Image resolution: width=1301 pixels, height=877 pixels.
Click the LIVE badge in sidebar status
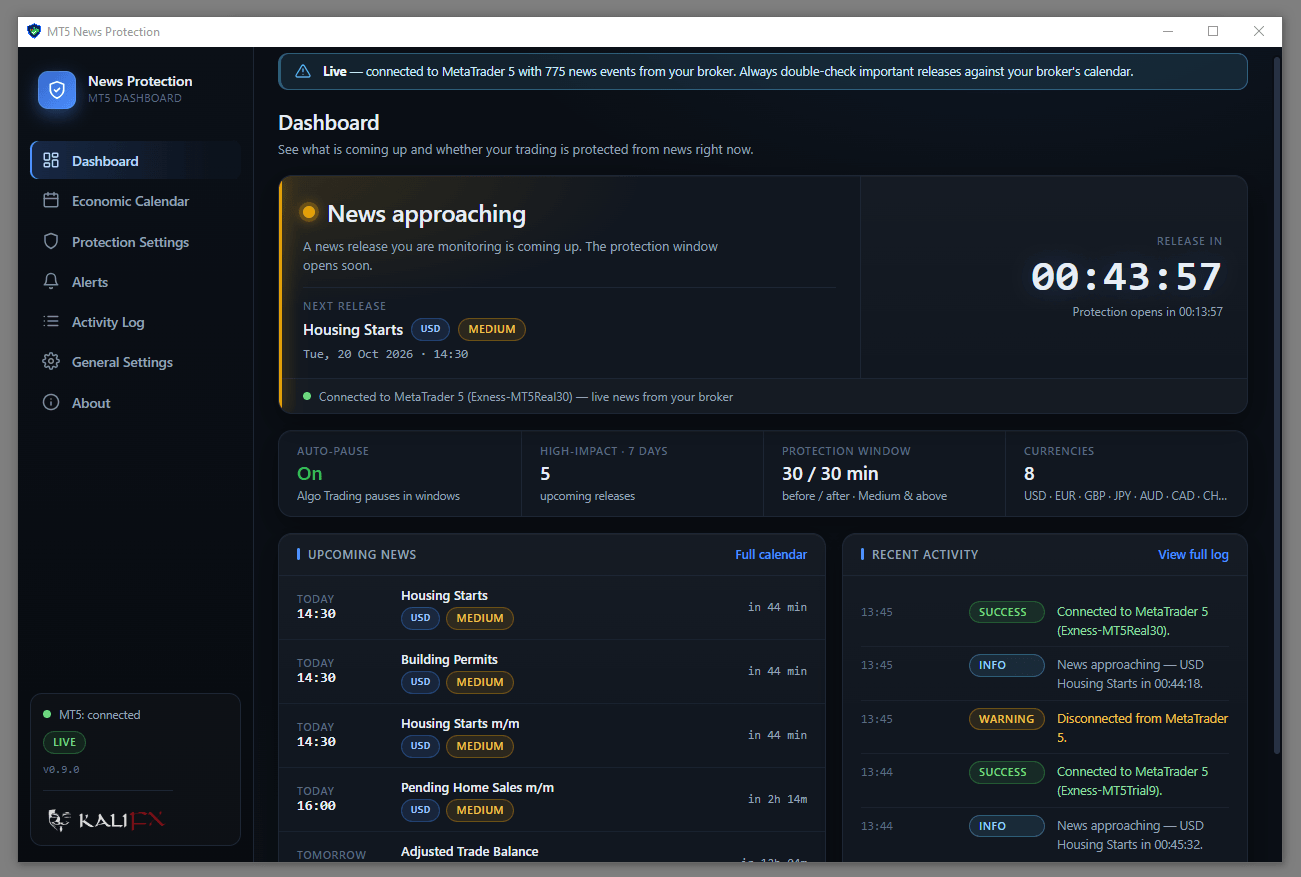pyautogui.click(x=64, y=743)
